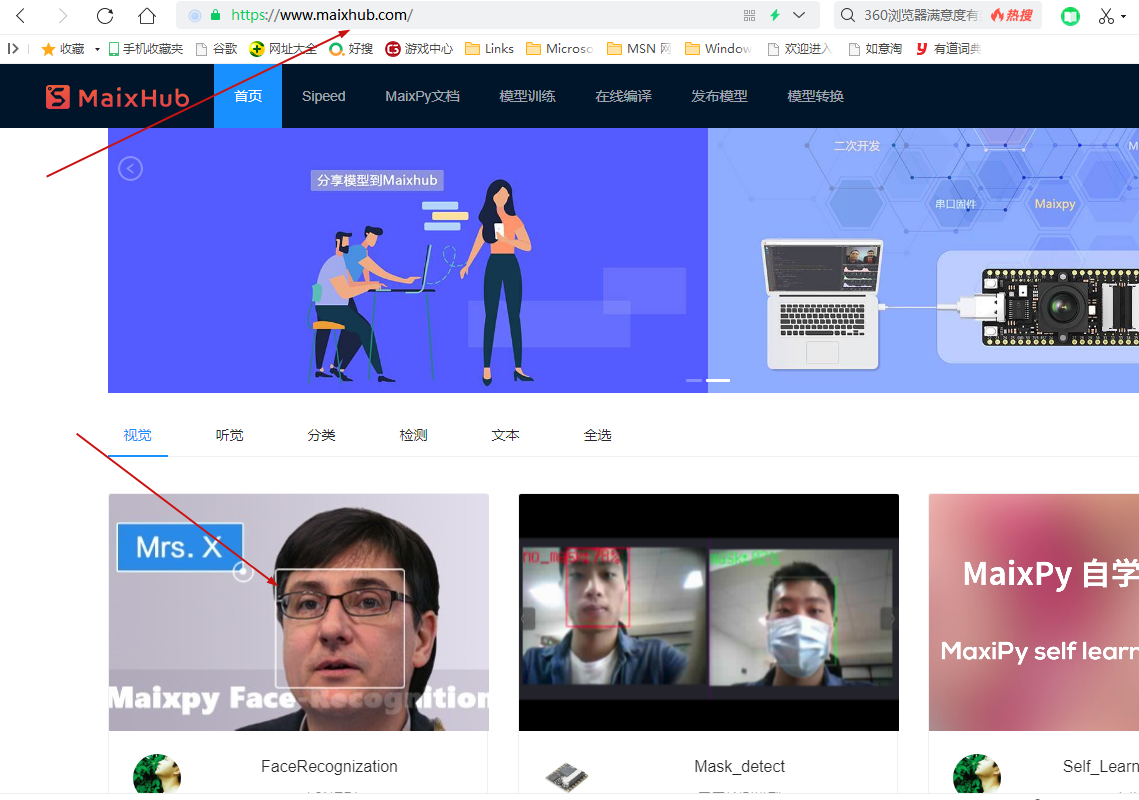Open the 模型训练 navigation menu item

tap(527, 96)
